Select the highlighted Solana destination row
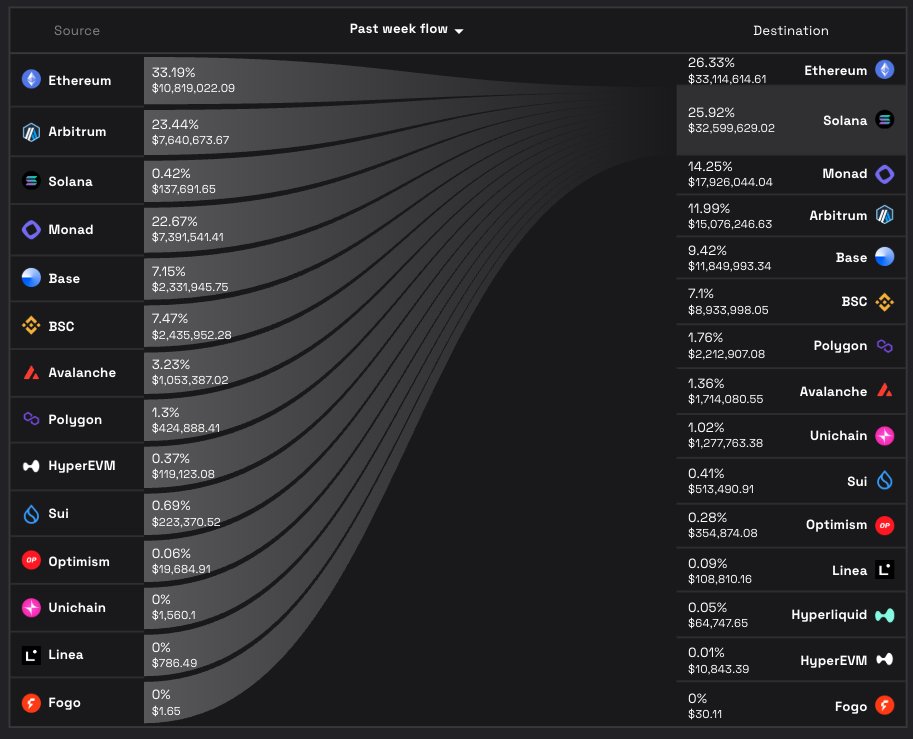 tap(790, 119)
